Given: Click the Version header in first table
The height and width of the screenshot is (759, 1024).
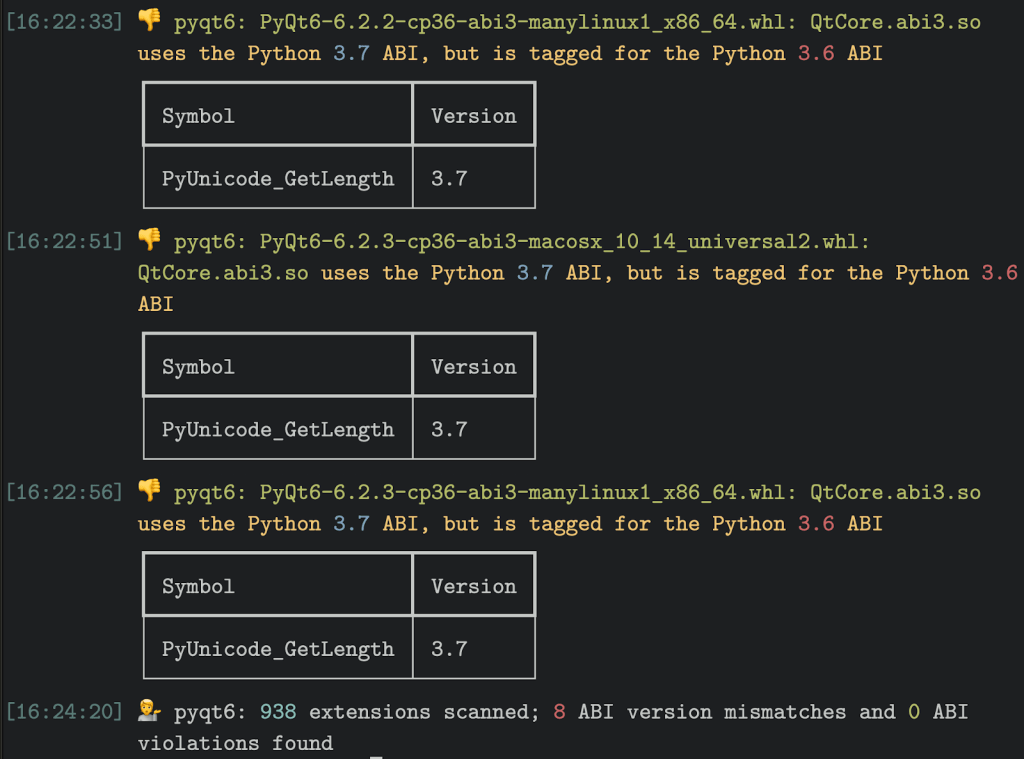Looking at the screenshot, I should coord(473,116).
